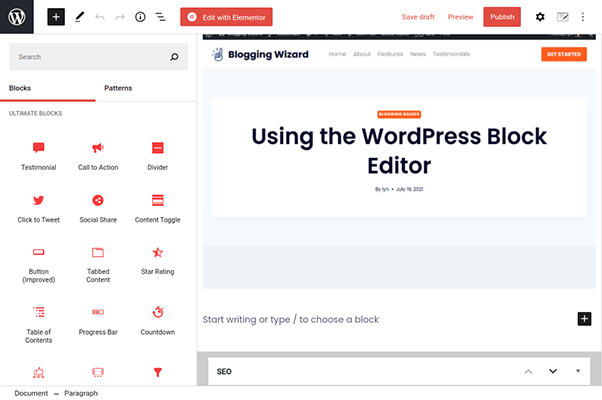The image size is (602, 400).
Task: Click Edit with Elementor button
Action: click(x=227, y=17)
